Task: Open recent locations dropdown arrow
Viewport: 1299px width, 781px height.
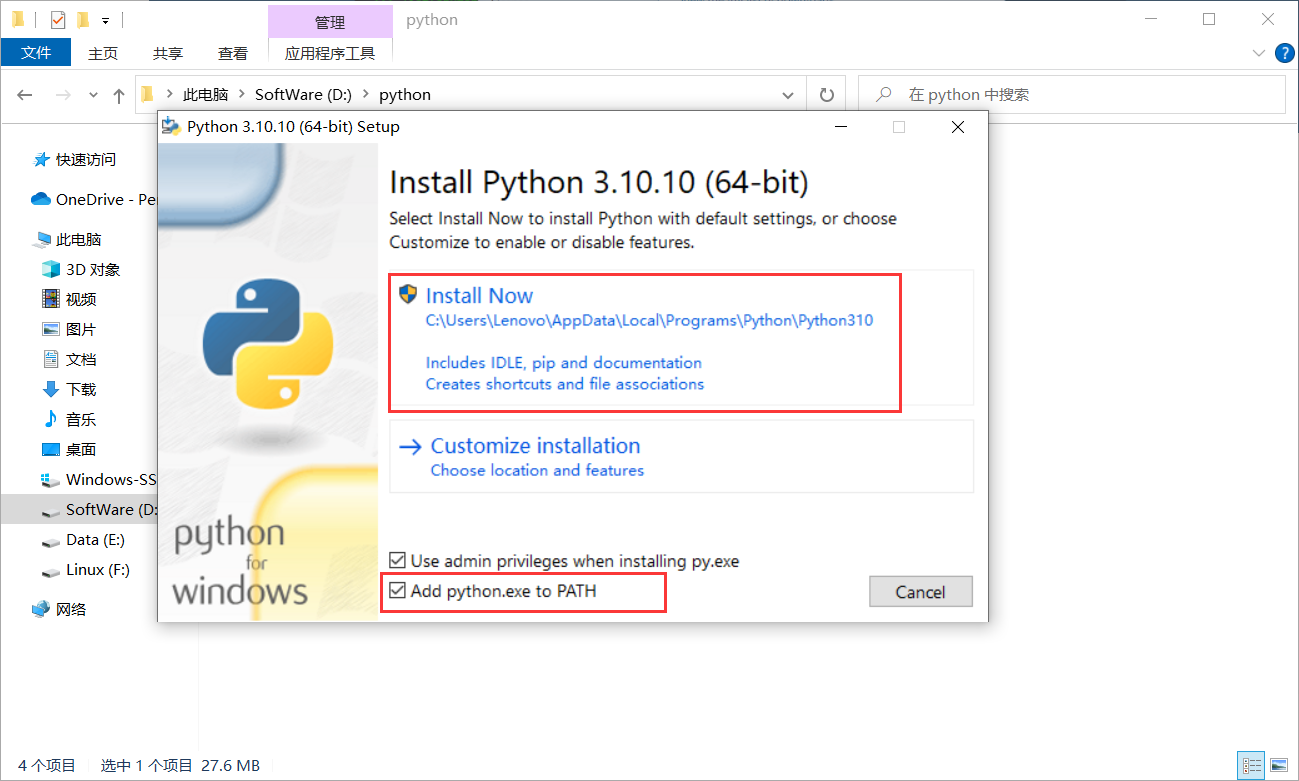Action: pyautogui.click(x=94, y=95)
